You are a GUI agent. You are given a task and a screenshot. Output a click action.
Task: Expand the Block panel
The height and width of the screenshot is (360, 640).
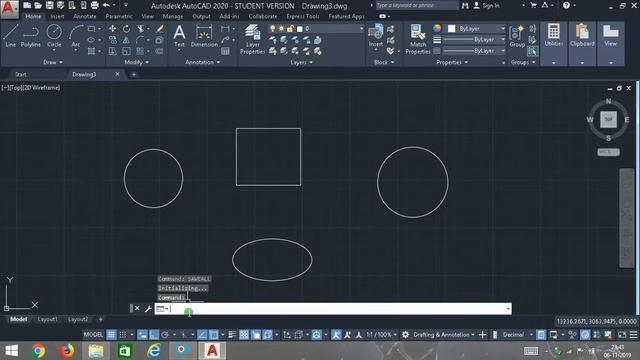pos(384,62)
